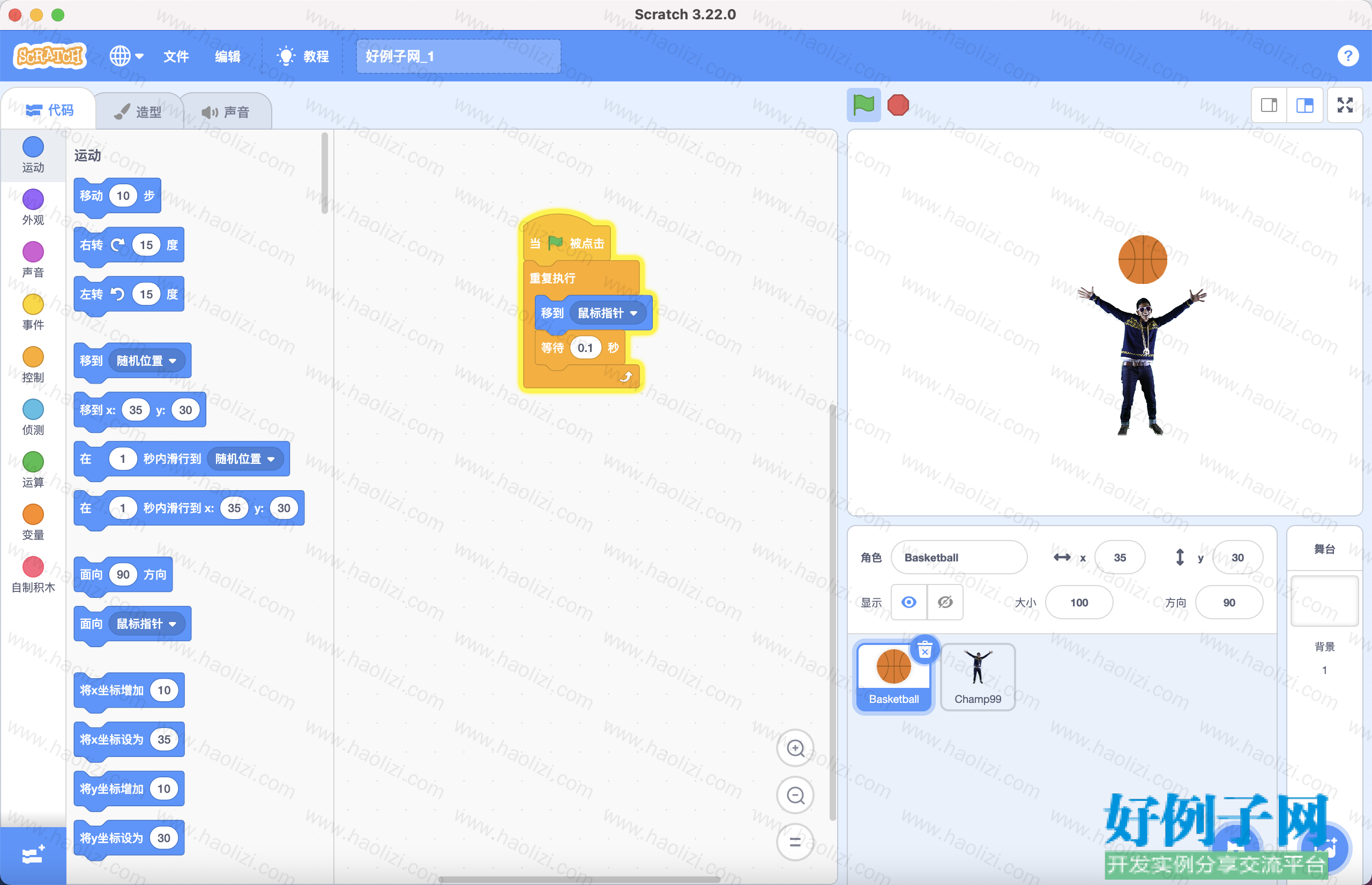Edit the sprite 大小 size 100
Viewport: 1372px width, 885px height.
[x=1079, y=602]
